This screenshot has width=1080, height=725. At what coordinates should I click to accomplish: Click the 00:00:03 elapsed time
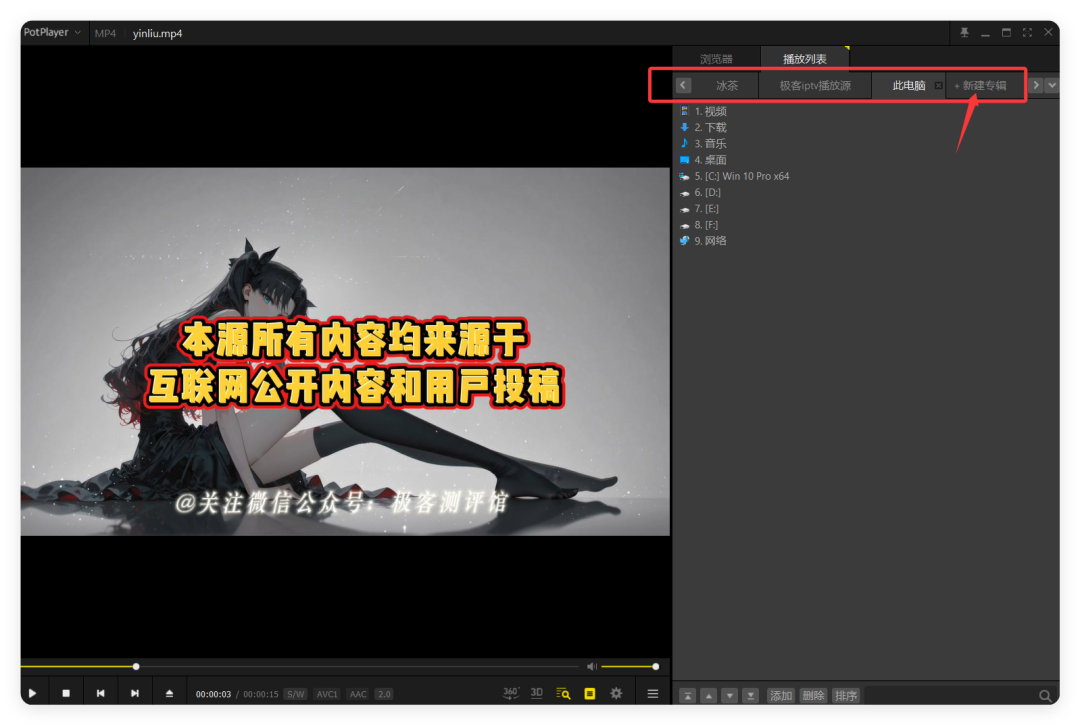click(214, 694)
